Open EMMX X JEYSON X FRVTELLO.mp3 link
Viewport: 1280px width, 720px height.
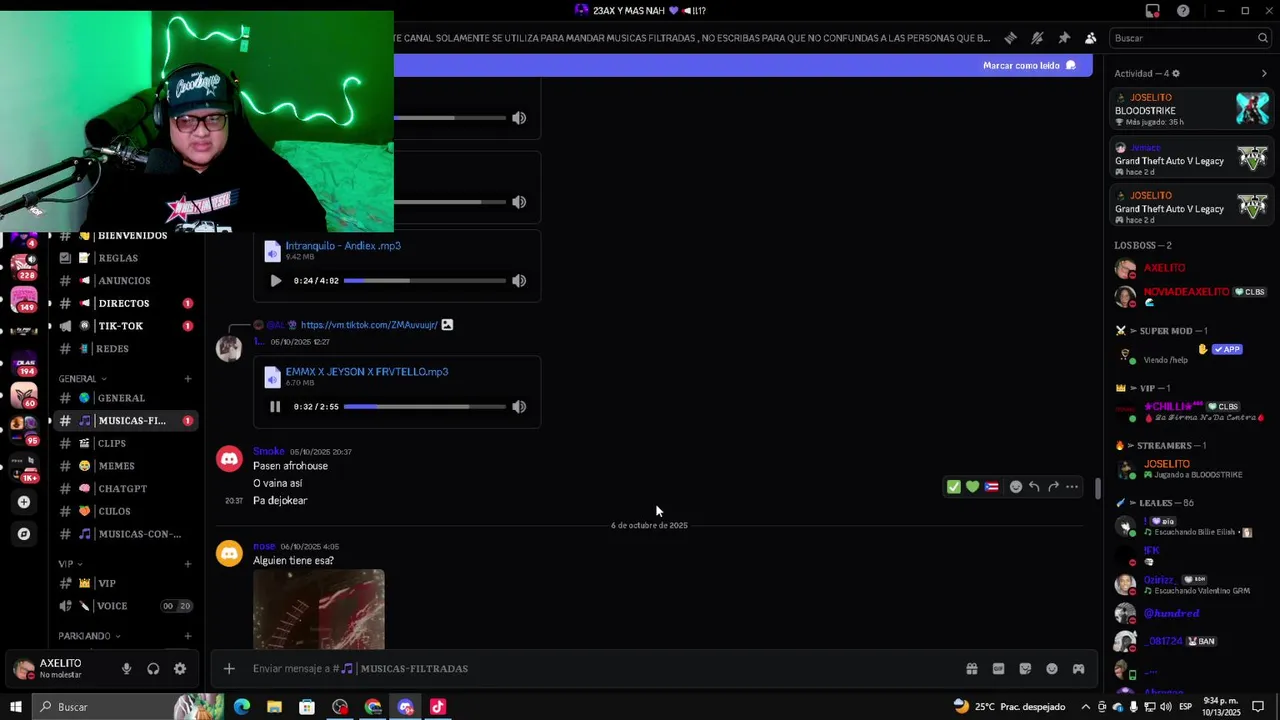tap(367, 372)
